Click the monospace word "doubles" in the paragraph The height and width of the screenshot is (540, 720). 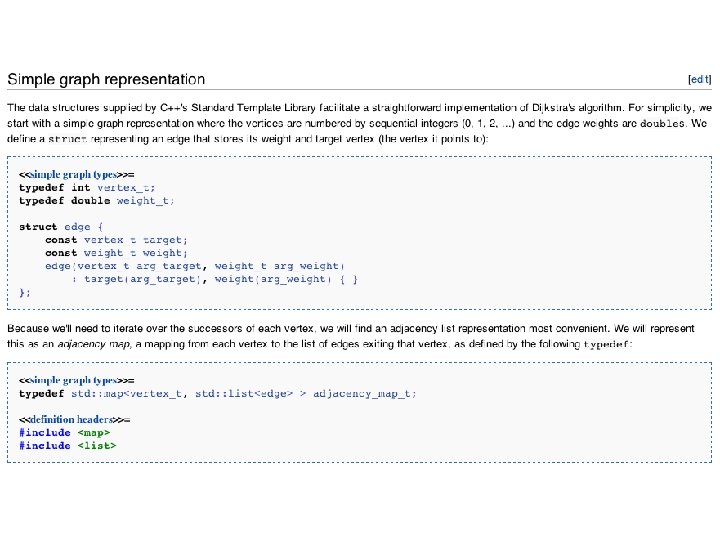tap(660, 123)
